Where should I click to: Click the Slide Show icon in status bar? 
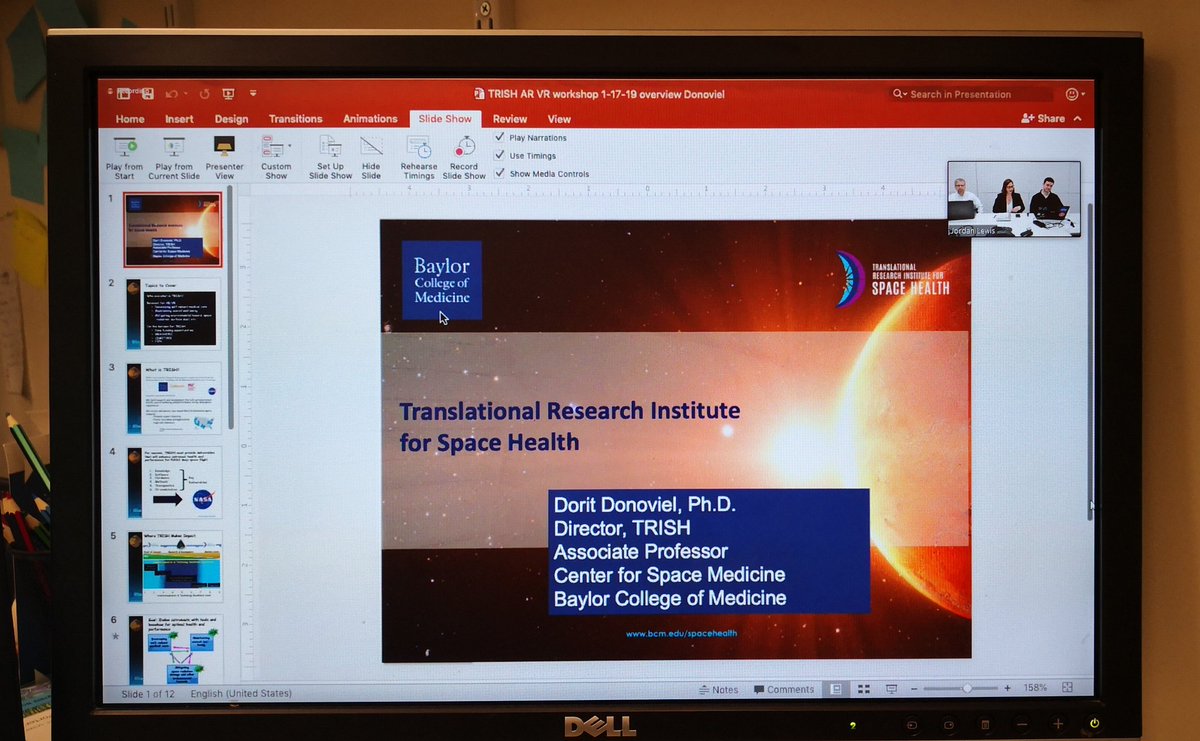click(x=891, y=689)
